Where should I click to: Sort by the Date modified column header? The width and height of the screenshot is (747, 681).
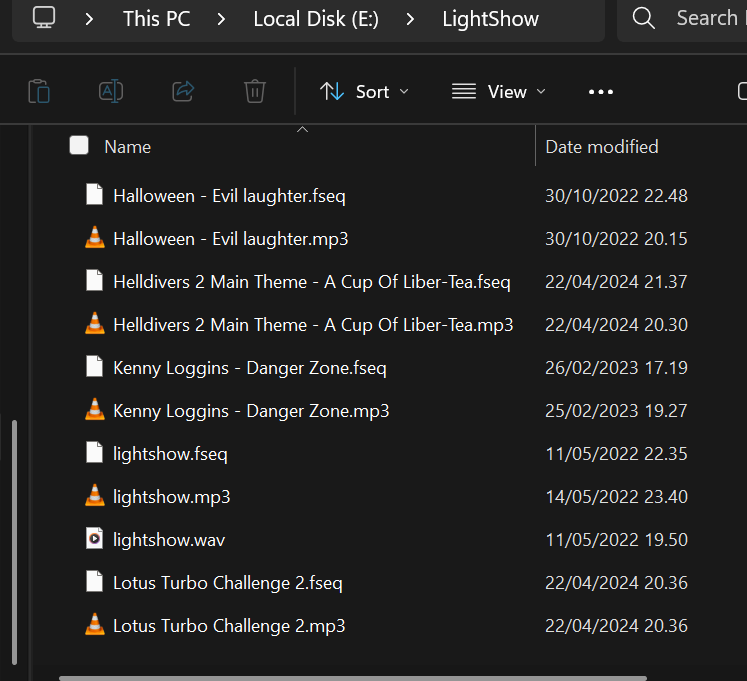tap(601, 147)
